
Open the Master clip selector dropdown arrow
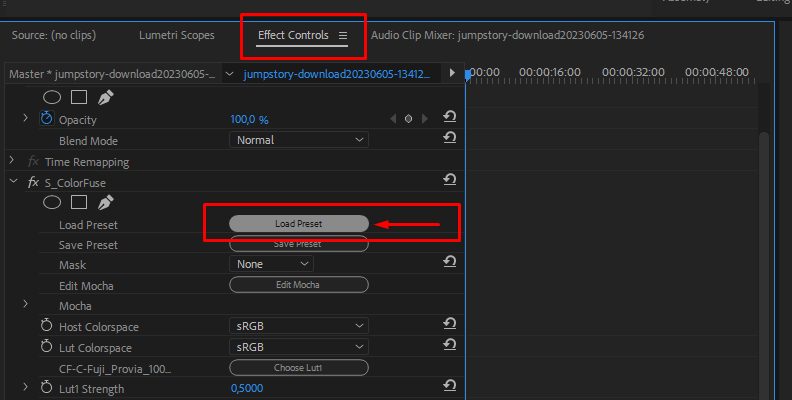(229, 74)
